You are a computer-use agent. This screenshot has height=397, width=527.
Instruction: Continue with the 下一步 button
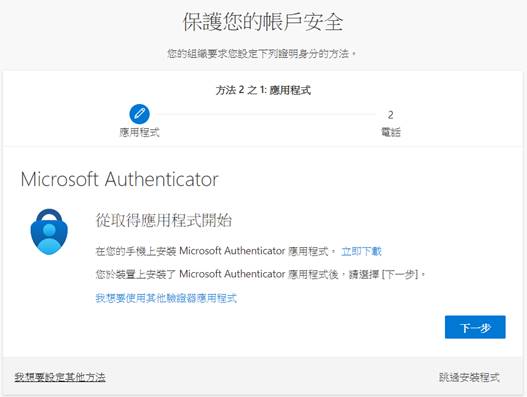475,327
